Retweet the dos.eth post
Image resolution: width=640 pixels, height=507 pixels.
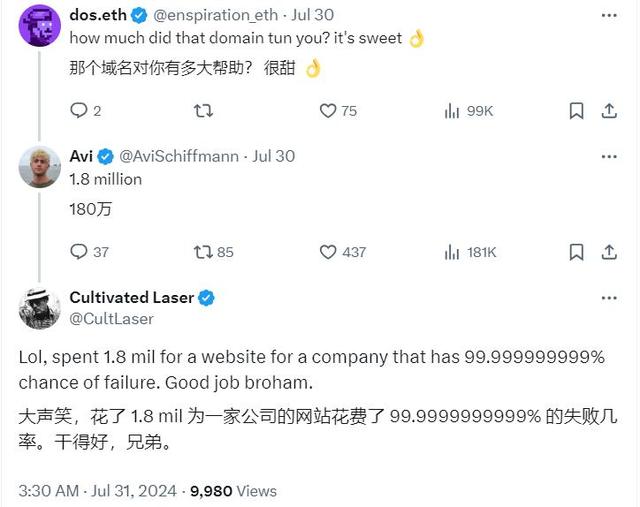click(x=203, y=111)
